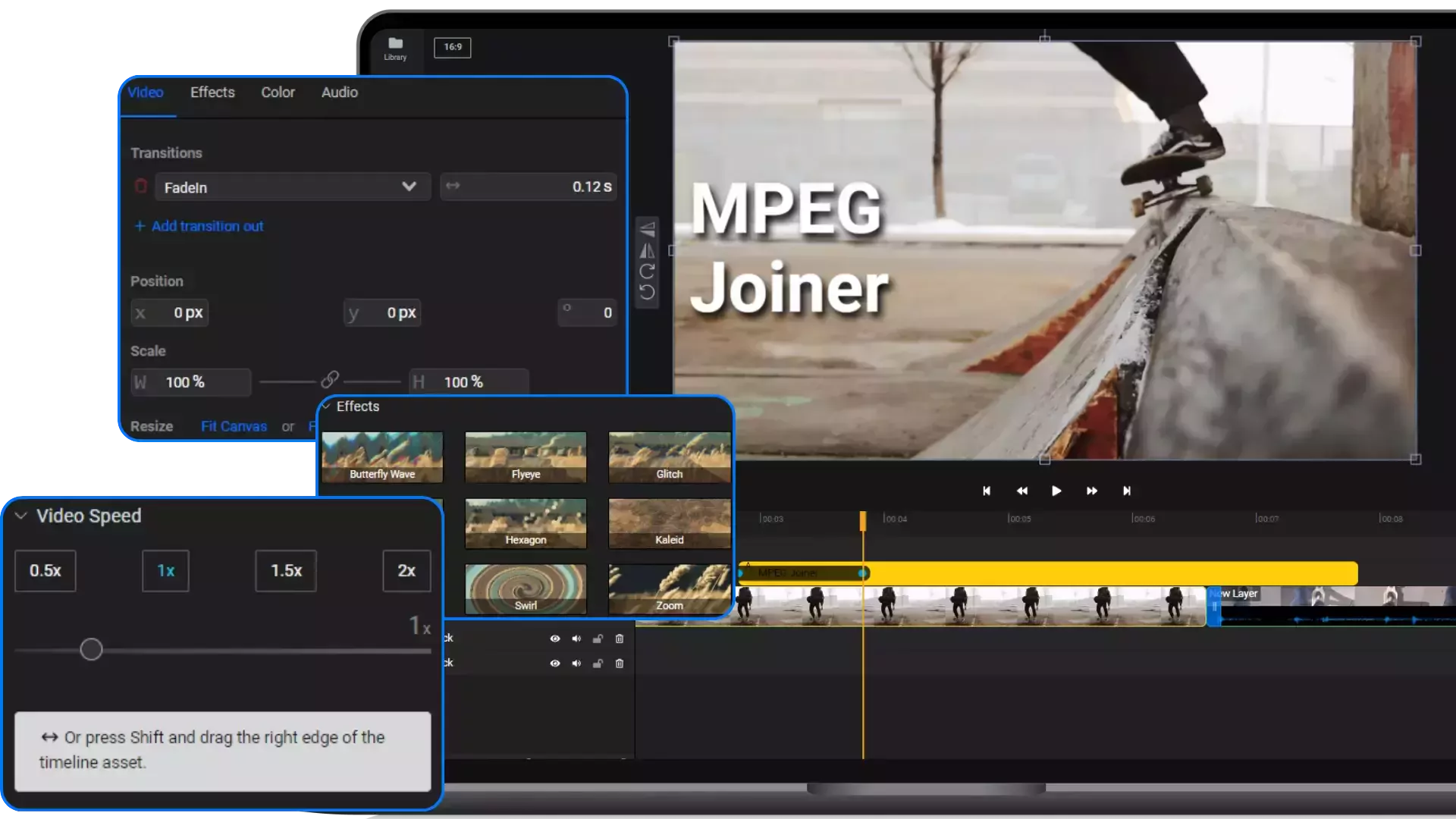Screen dimensions: 1456x819
Task: Click the scale aspect ratio link icon
Action: [x=330, y=380]
